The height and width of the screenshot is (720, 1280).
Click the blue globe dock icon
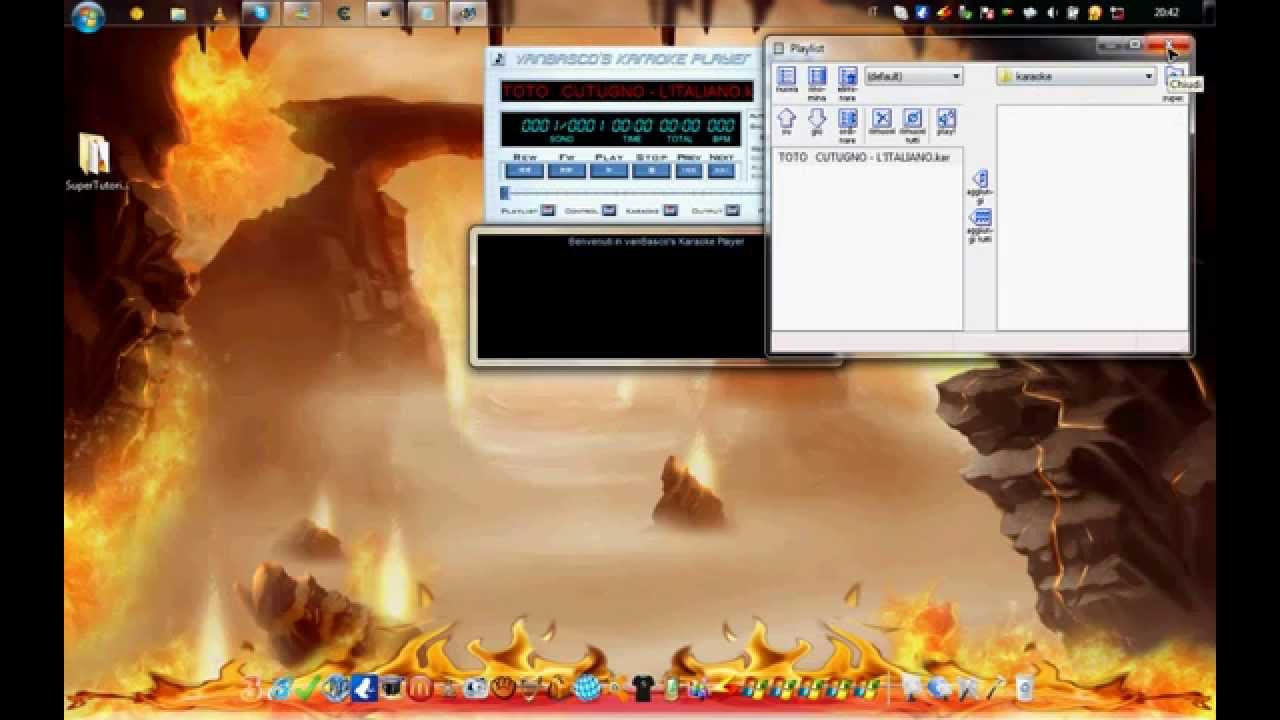click(x=586, y=689)
